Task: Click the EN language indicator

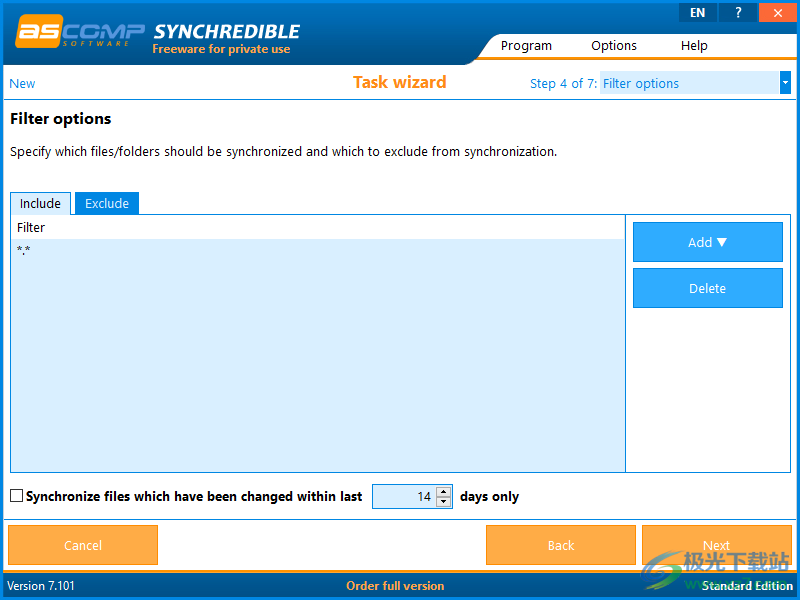Action: point(697,12)
